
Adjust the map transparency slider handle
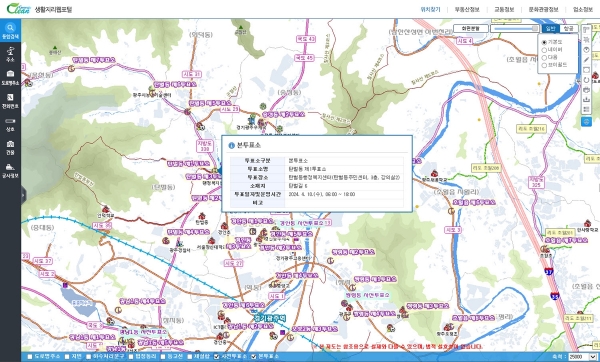point(535,28)
